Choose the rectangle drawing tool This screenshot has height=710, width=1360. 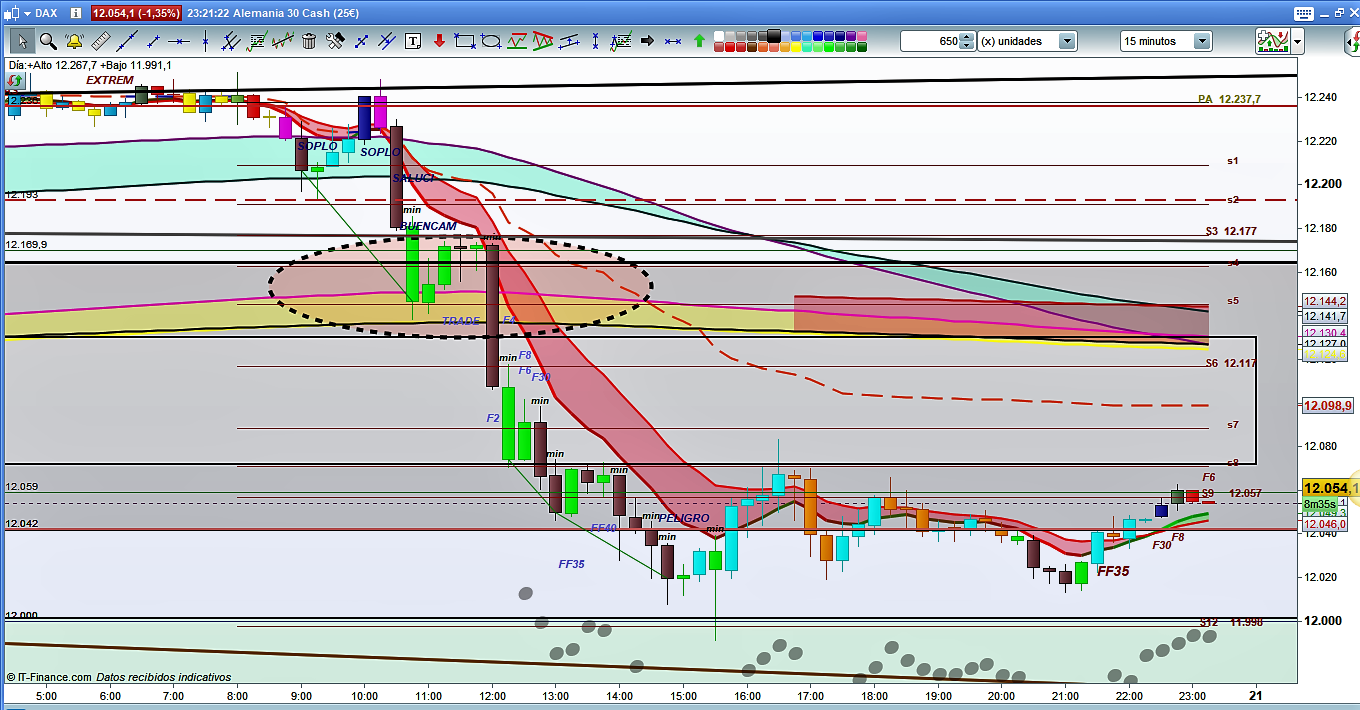click(x=464, y=41)
